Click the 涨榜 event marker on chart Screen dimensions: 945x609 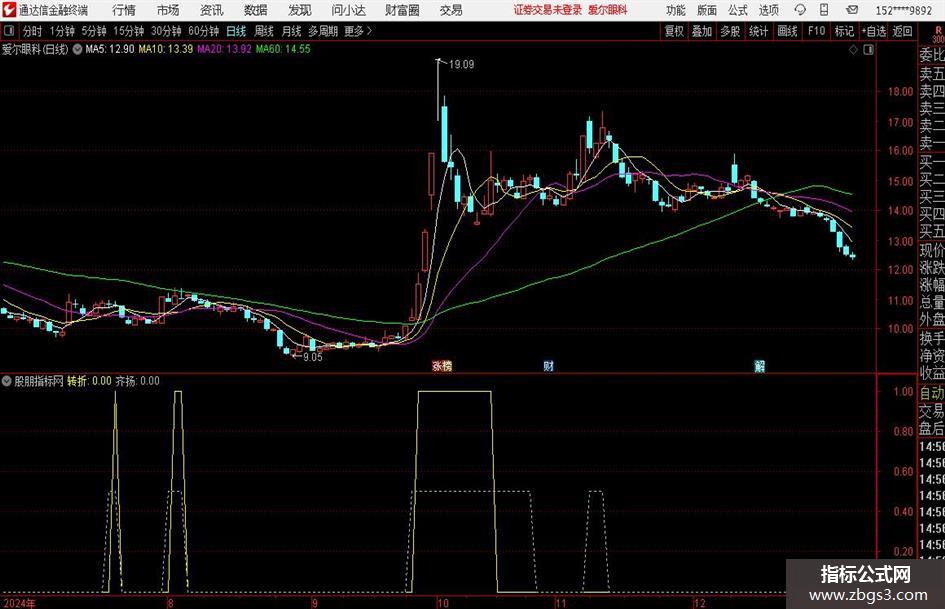(x=442, y=366)
